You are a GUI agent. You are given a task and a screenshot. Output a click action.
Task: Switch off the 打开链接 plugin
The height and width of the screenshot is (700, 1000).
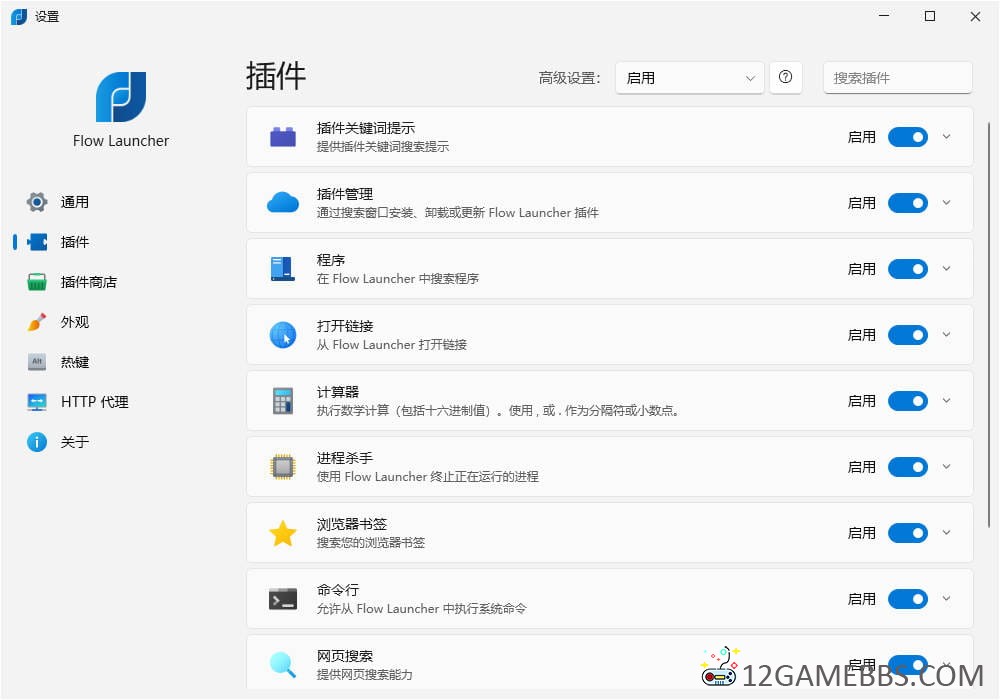pyautogui.click(x=908, y=335)
